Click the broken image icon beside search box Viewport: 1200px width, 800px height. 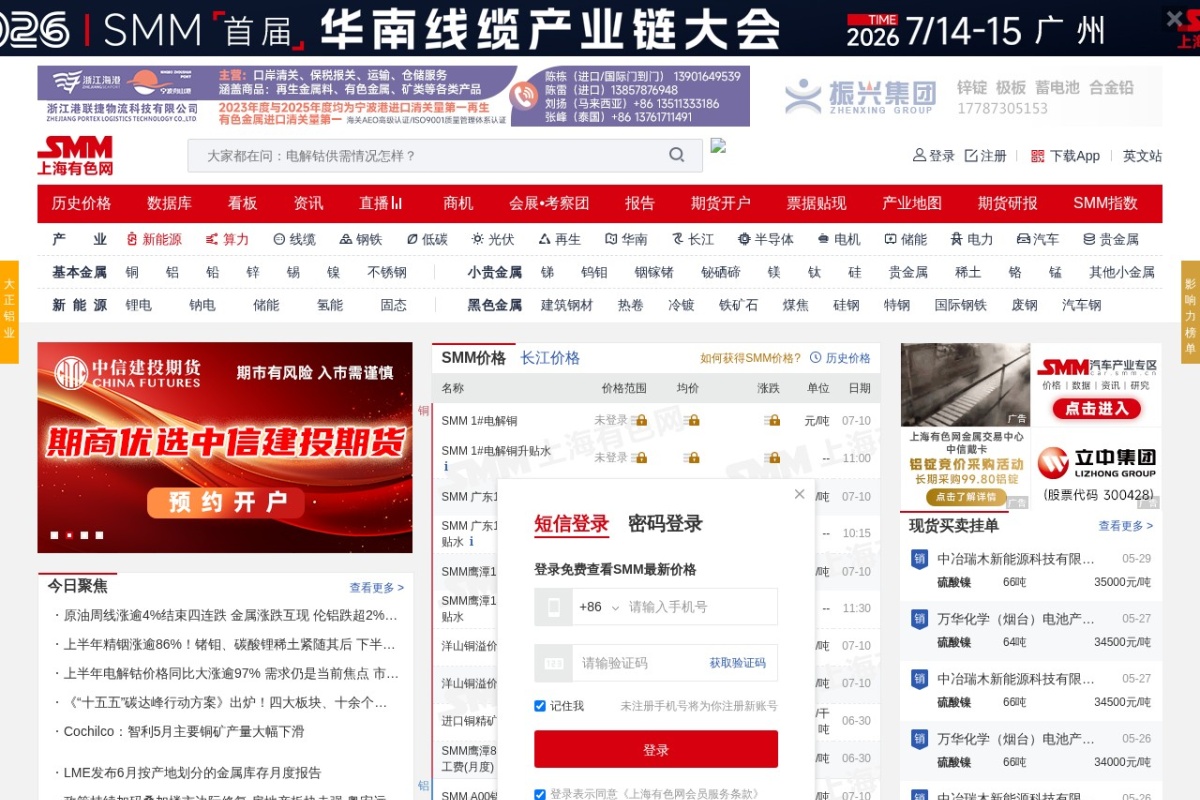pos(718,145)
